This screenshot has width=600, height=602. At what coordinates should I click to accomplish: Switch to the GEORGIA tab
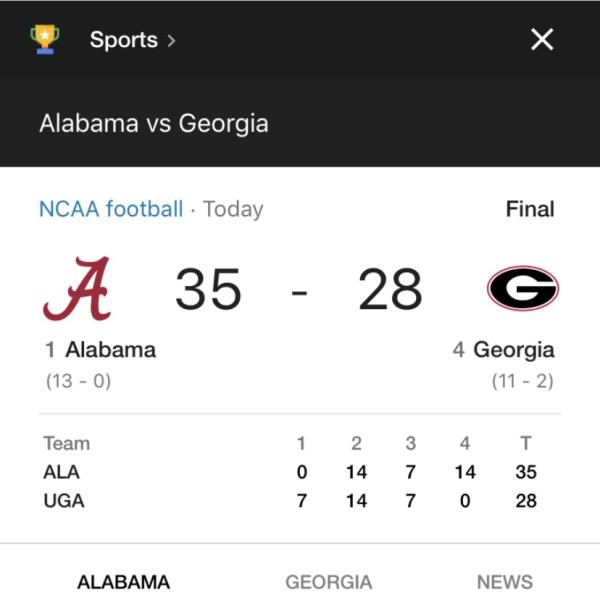329,582
